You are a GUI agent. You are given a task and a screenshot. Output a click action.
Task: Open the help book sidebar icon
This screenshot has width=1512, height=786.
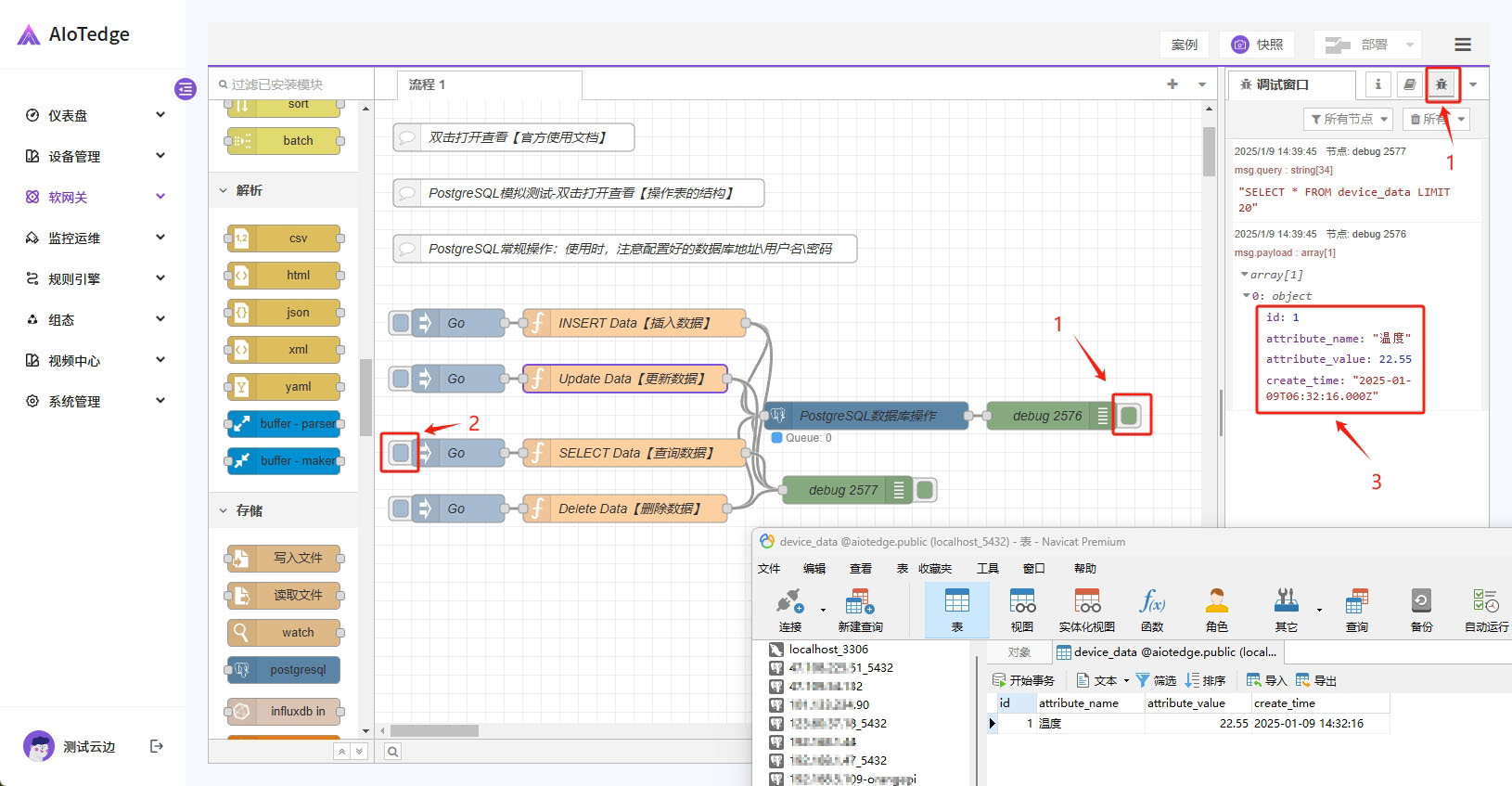click(x=1409, y=84)
